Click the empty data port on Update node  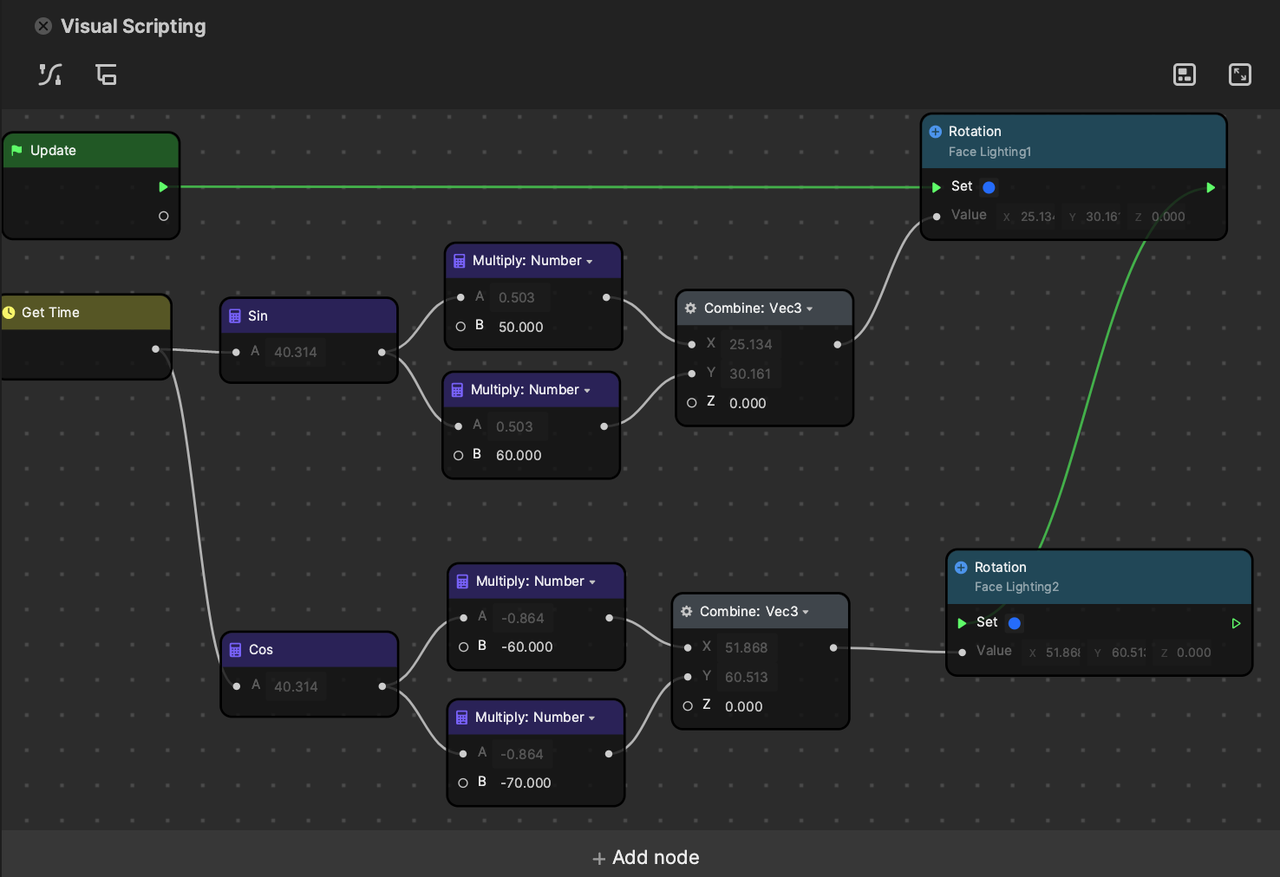point(164,216)
